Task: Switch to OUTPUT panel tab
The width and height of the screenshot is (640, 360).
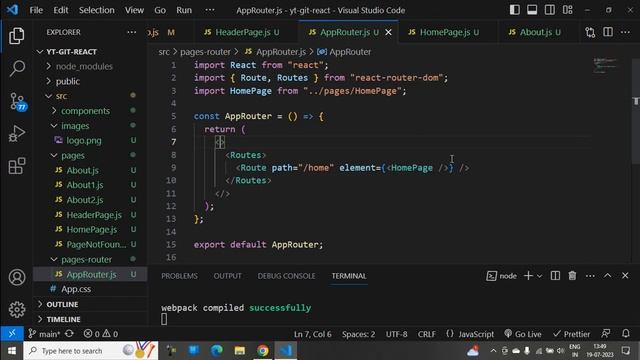Action: point(227,276)
